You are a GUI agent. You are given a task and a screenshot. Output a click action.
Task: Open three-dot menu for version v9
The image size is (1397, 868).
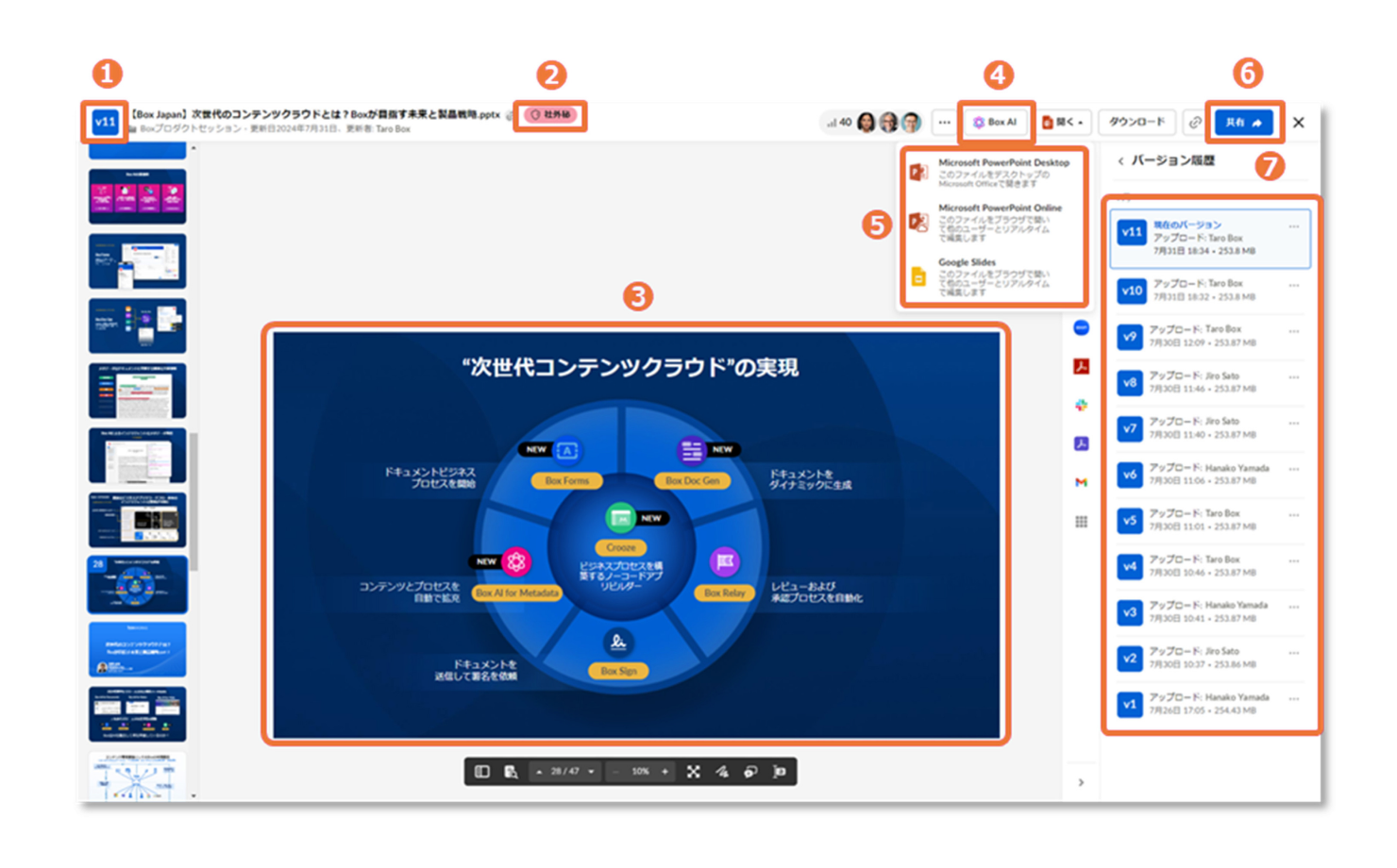(1293, 331)
